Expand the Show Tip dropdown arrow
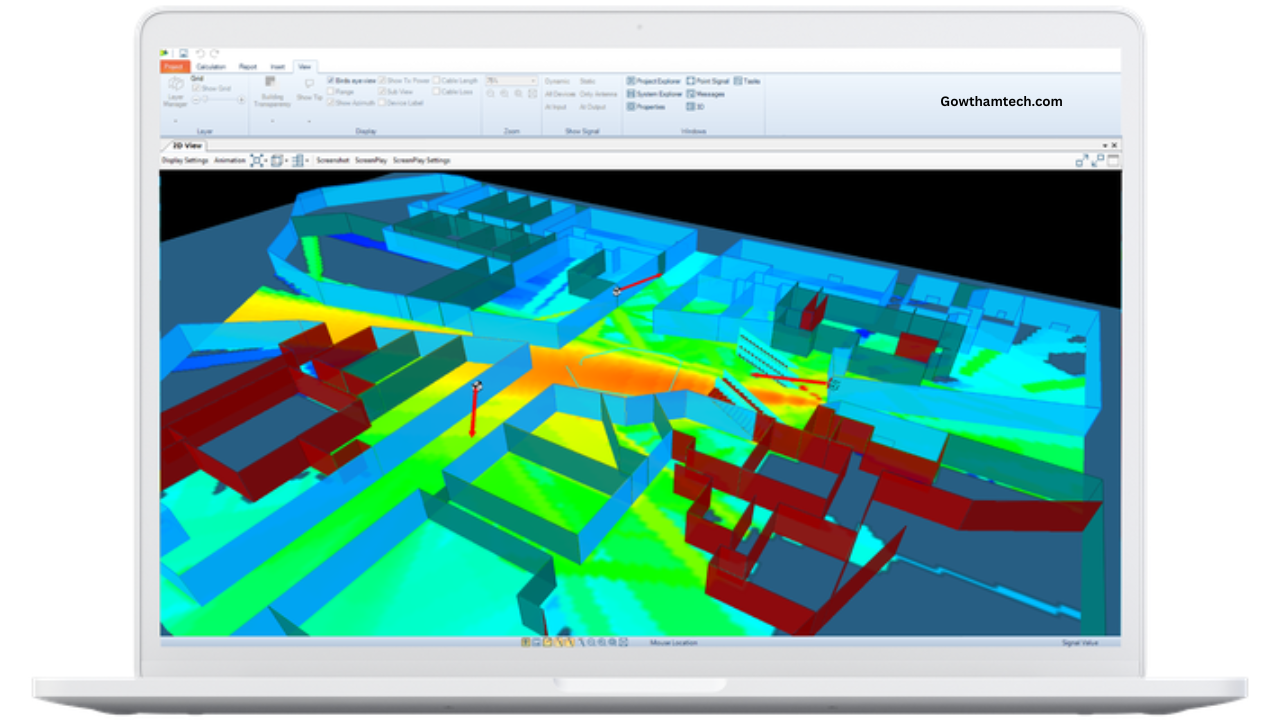The width and height of the screenshot is (1280, 720). point(309,121)
